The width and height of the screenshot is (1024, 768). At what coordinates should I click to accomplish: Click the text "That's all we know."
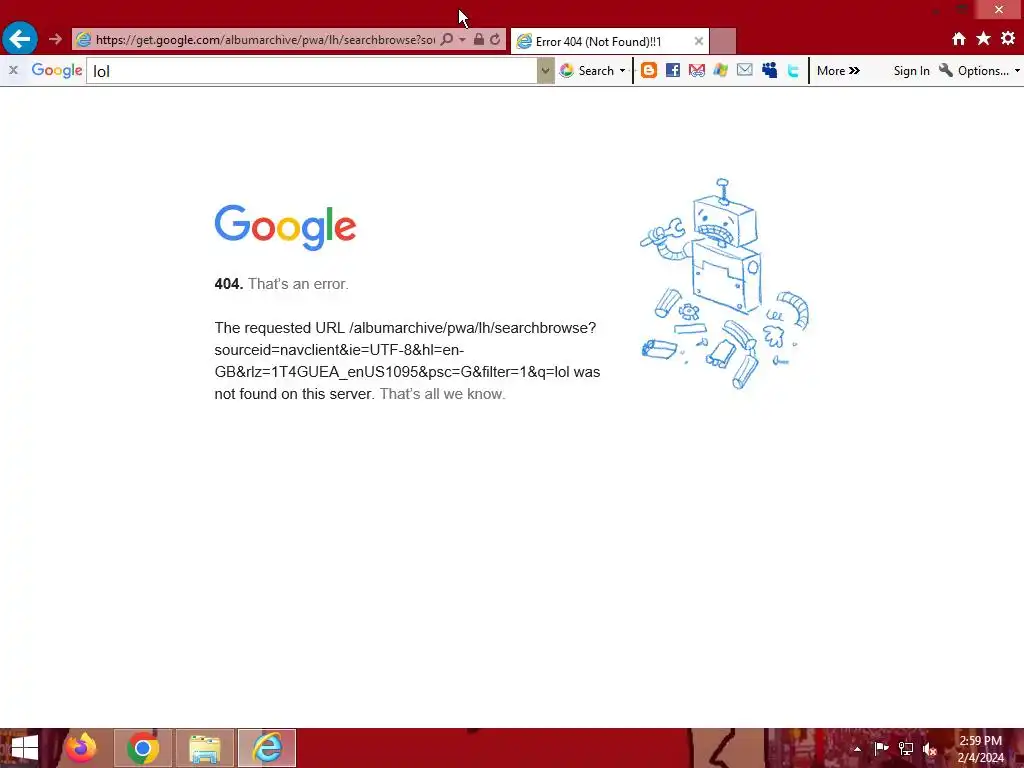pos(442,394)
